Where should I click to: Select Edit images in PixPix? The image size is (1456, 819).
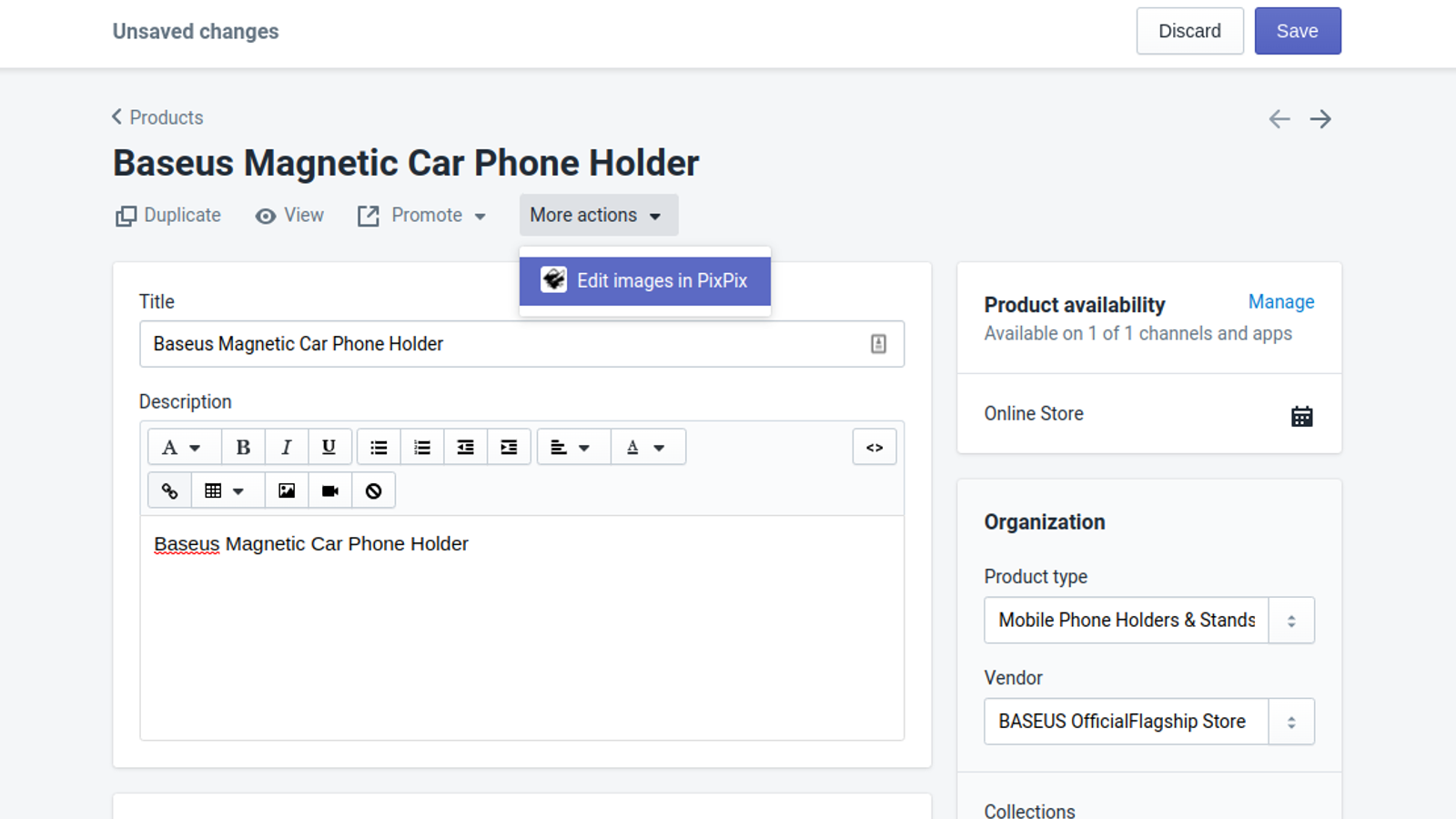(644, 281)
